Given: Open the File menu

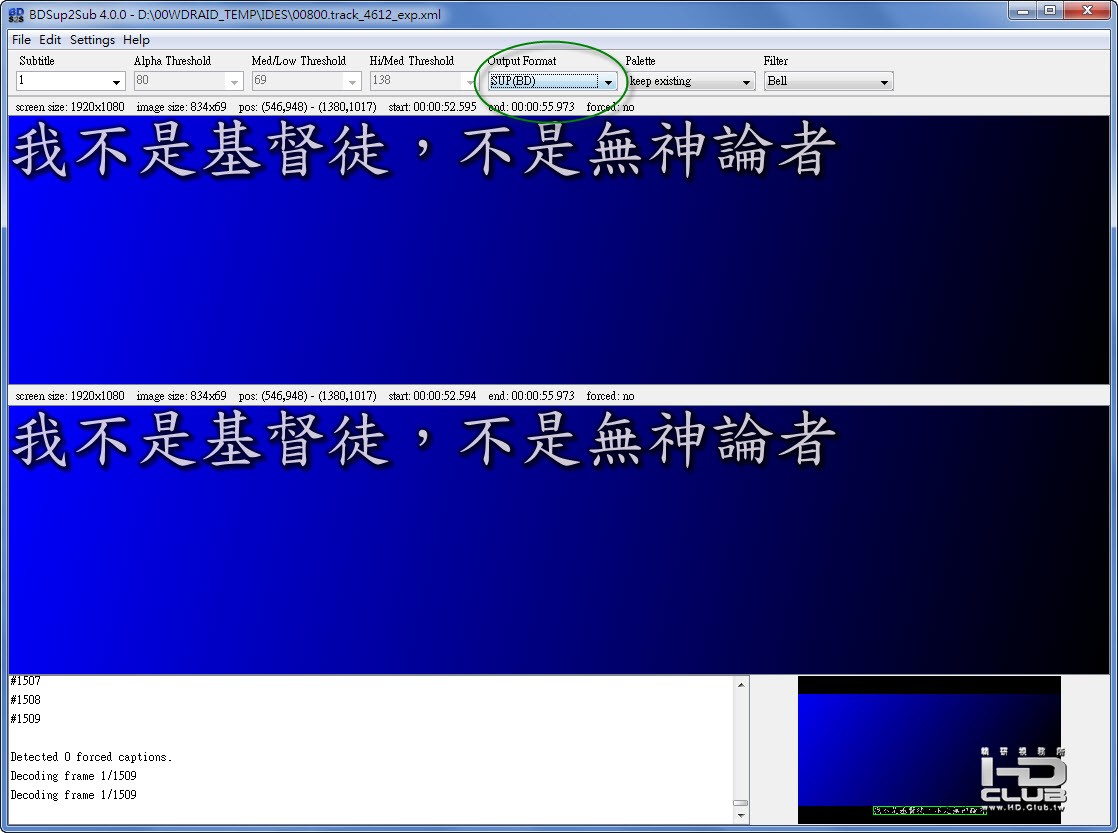Looking at the screenshot, I should 19,40.
